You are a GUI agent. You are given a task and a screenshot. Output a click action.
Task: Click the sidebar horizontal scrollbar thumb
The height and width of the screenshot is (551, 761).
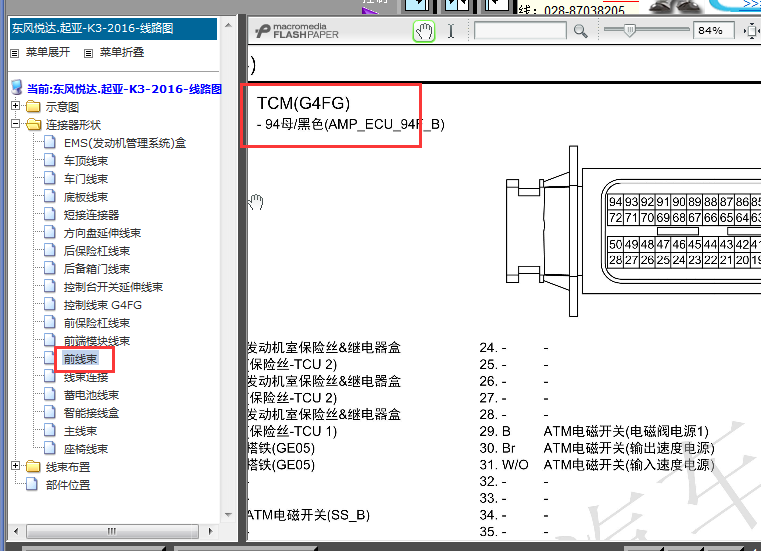click(x=112, y=531)
